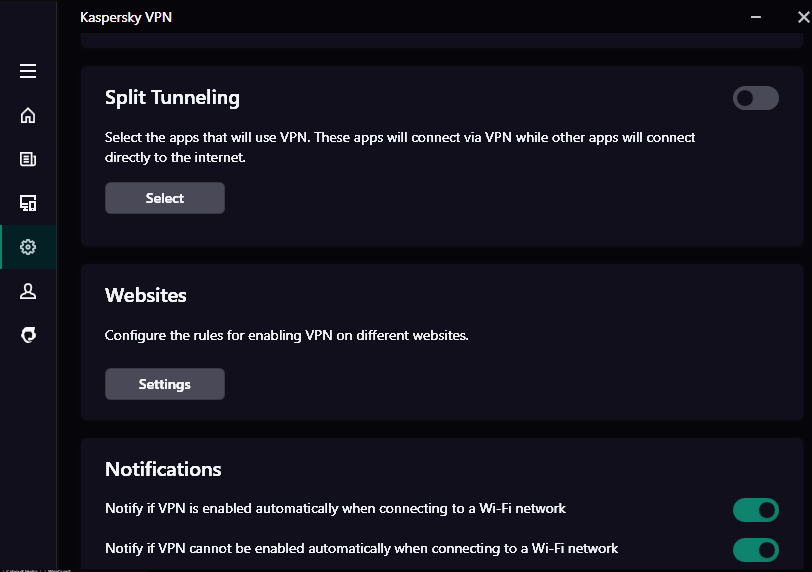Open the account profile icon
The width and height of the screenshot is (812, 572).
click(x=28, y=291)
